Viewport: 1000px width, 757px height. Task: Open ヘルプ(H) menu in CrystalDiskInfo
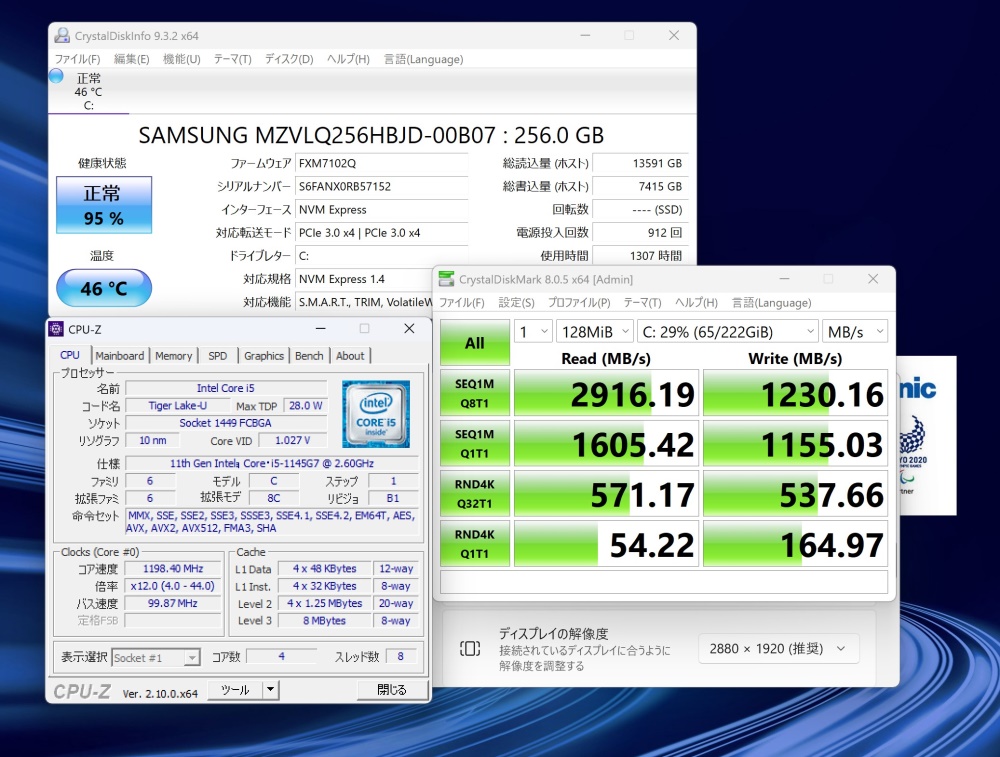[x=348, y=59]
